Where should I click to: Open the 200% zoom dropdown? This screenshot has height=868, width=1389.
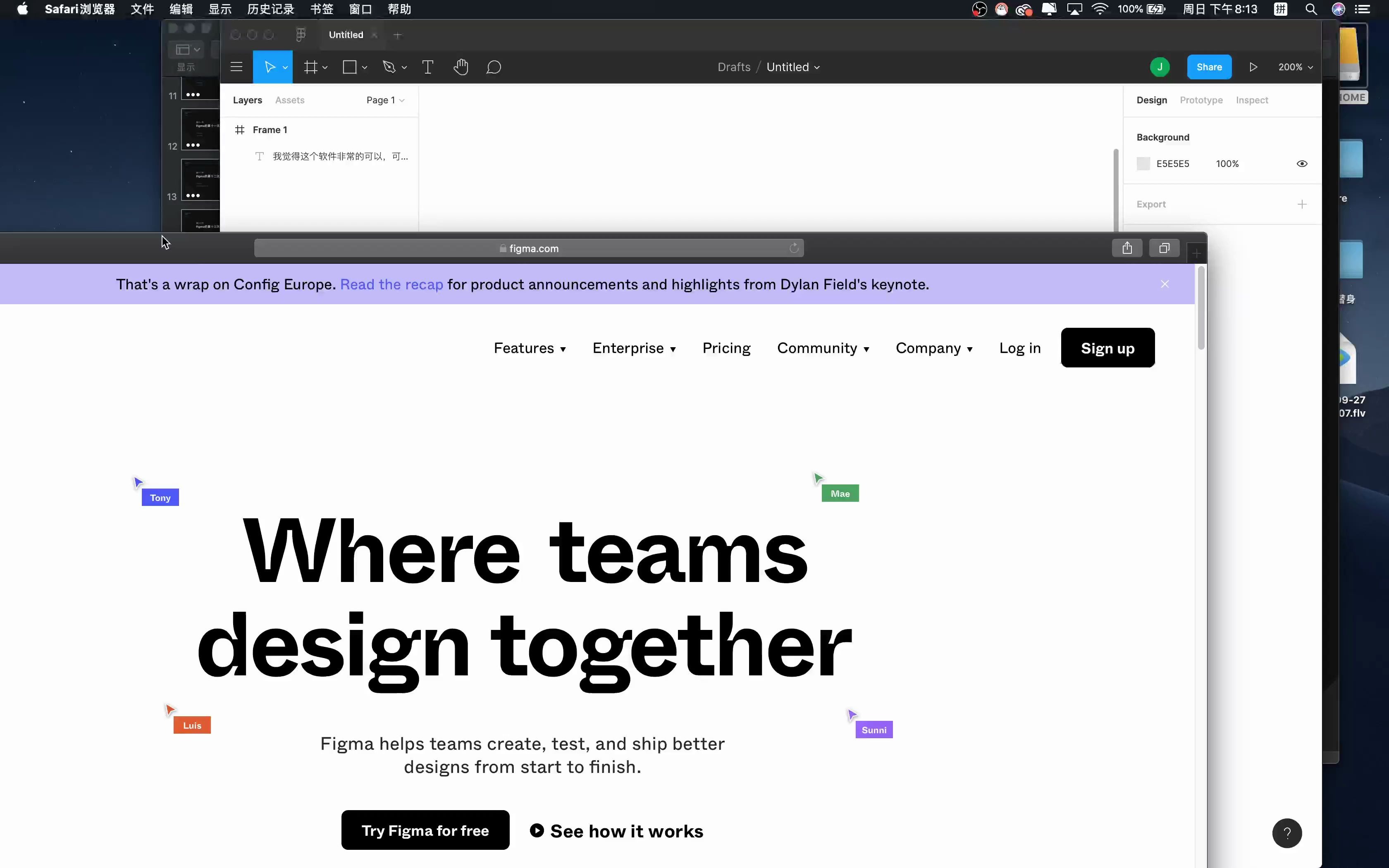tap(1296, 67)
